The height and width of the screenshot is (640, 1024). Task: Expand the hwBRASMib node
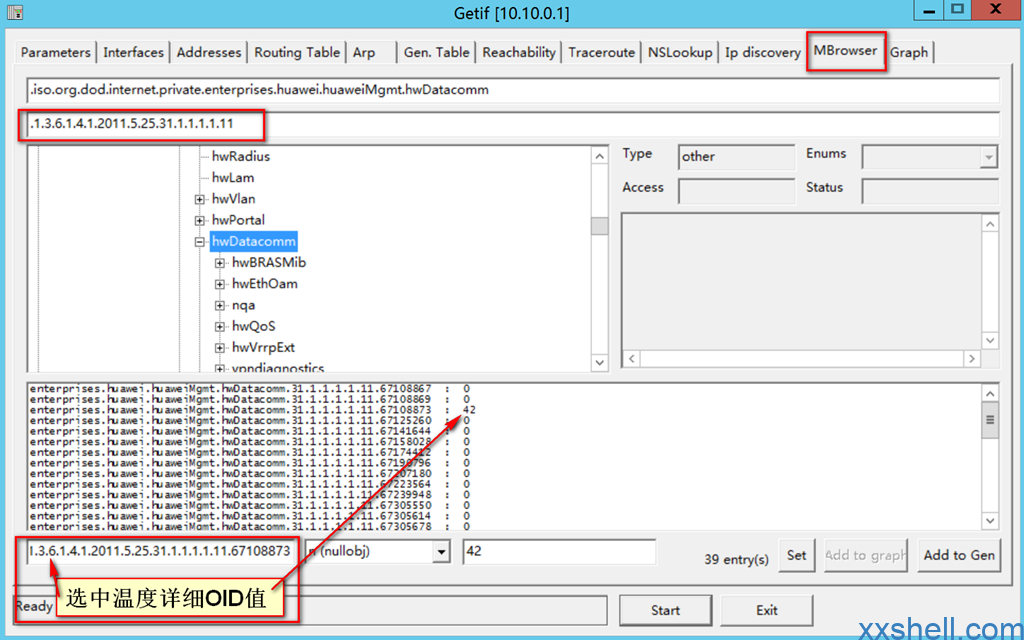coord(220,263)
